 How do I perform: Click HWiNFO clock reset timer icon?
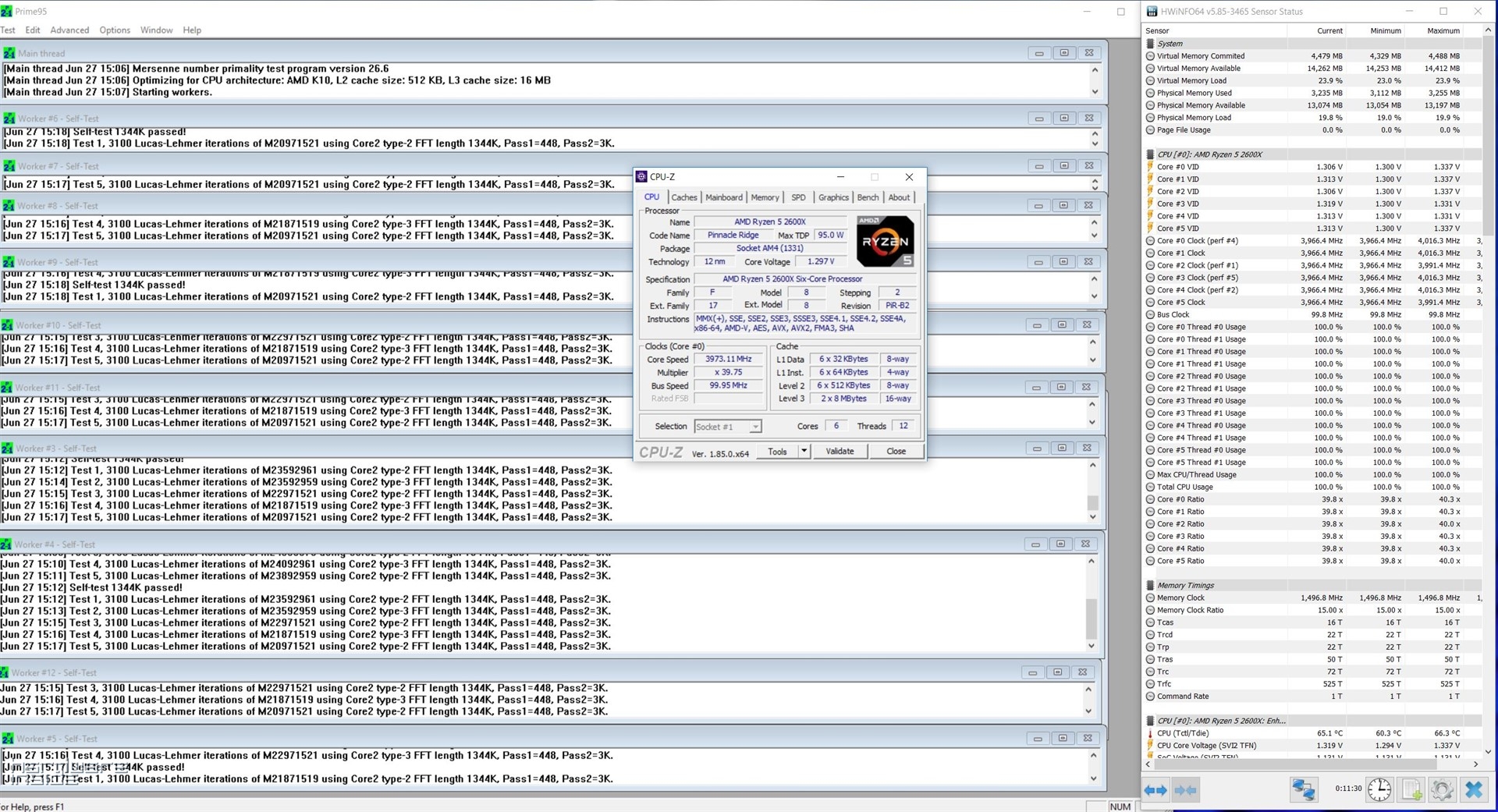pyautogui.click(x=1379, y=789)
